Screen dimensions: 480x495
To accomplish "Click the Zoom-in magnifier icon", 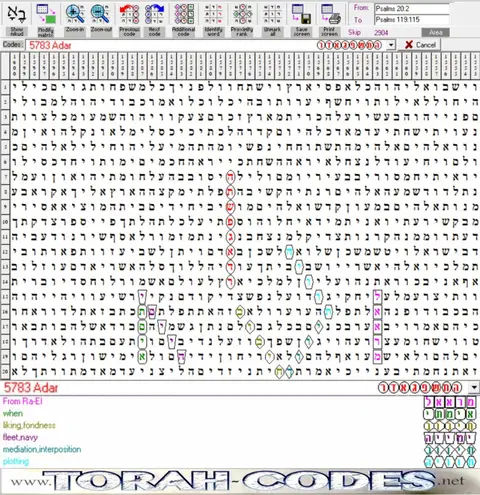I will point(75,14).
